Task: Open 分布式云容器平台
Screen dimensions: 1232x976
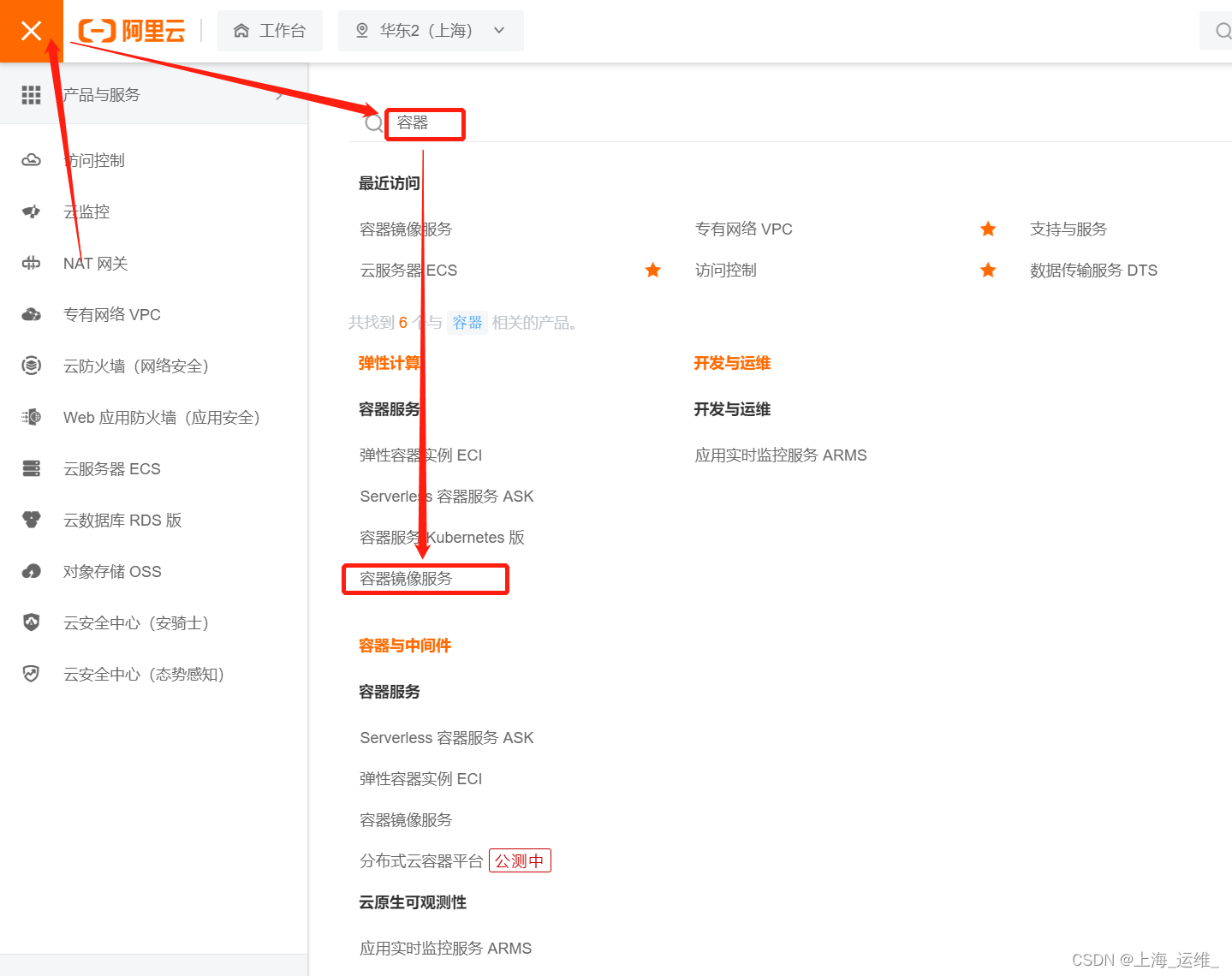Action: click(x=421, y=860)
